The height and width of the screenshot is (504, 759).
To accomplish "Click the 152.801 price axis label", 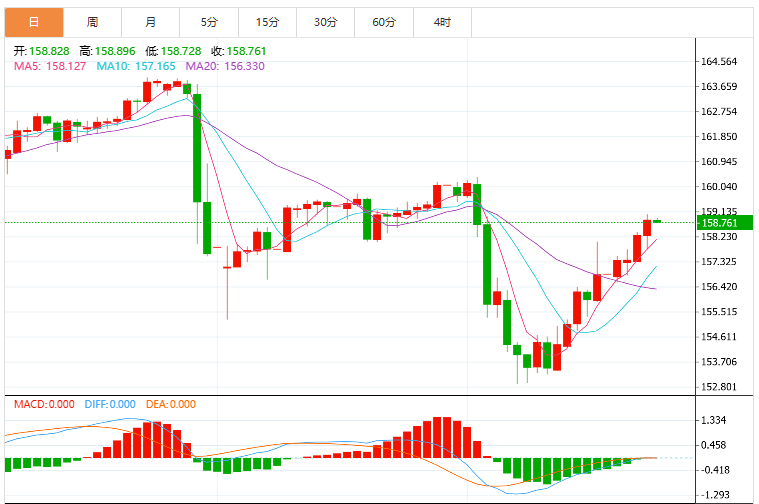I will click(719, 387).
